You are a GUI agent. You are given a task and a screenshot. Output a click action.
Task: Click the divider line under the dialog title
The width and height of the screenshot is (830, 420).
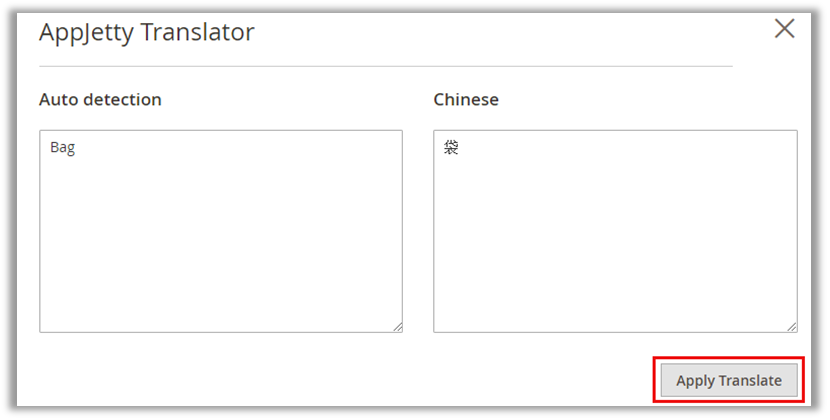[x=385, y=66]
